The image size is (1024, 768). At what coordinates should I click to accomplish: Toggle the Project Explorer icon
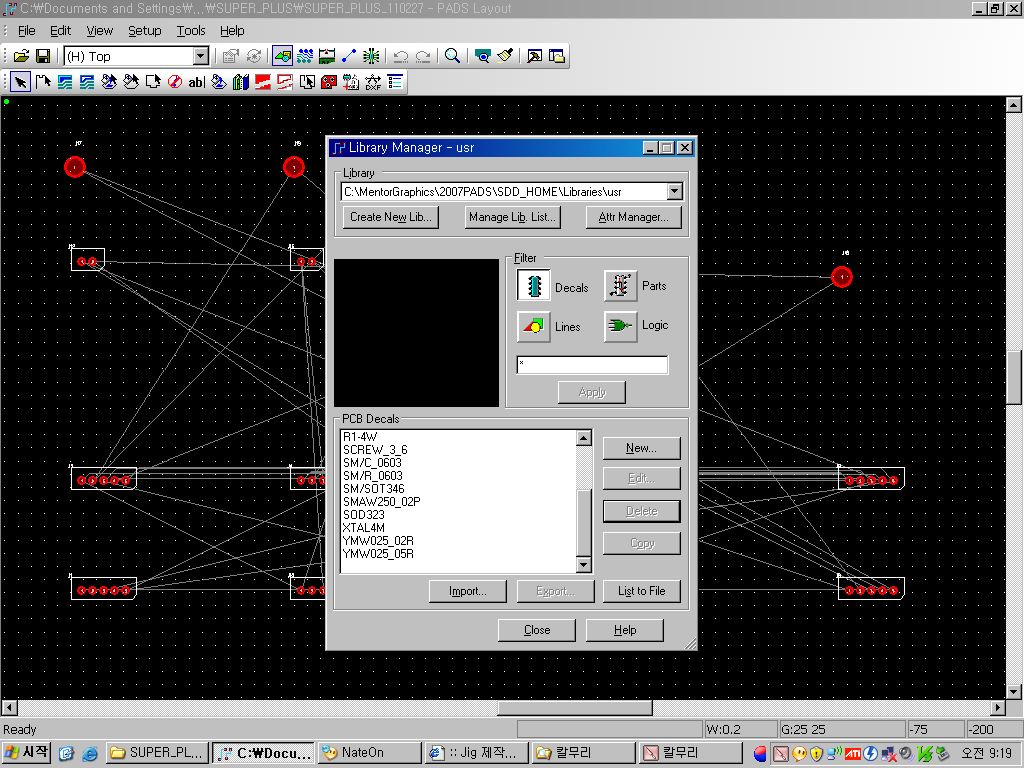click(x=556, y=56)
